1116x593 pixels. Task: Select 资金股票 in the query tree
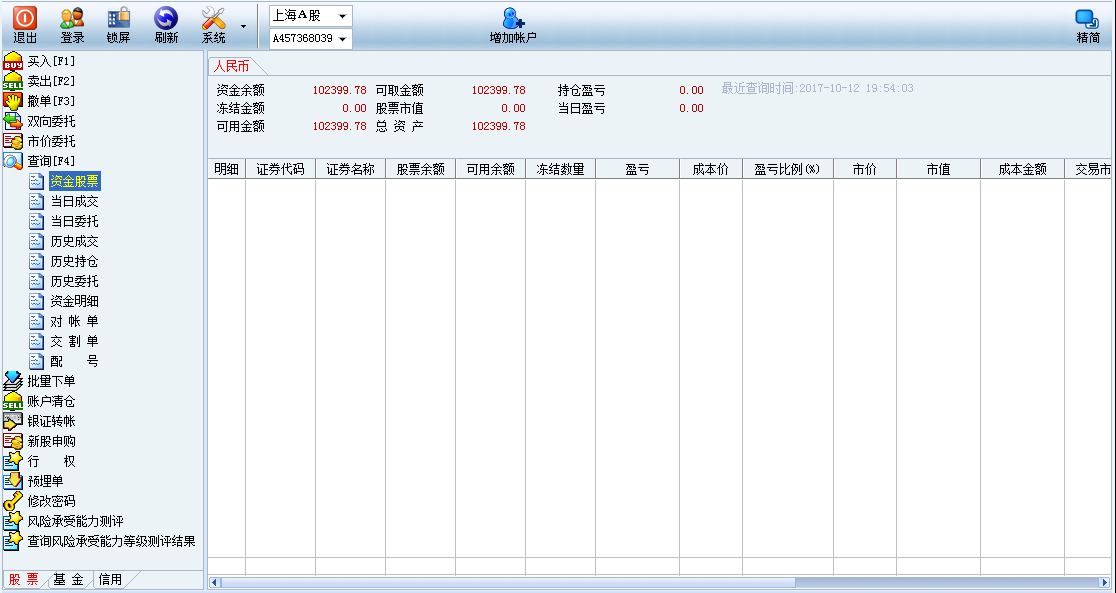point(74,182)
